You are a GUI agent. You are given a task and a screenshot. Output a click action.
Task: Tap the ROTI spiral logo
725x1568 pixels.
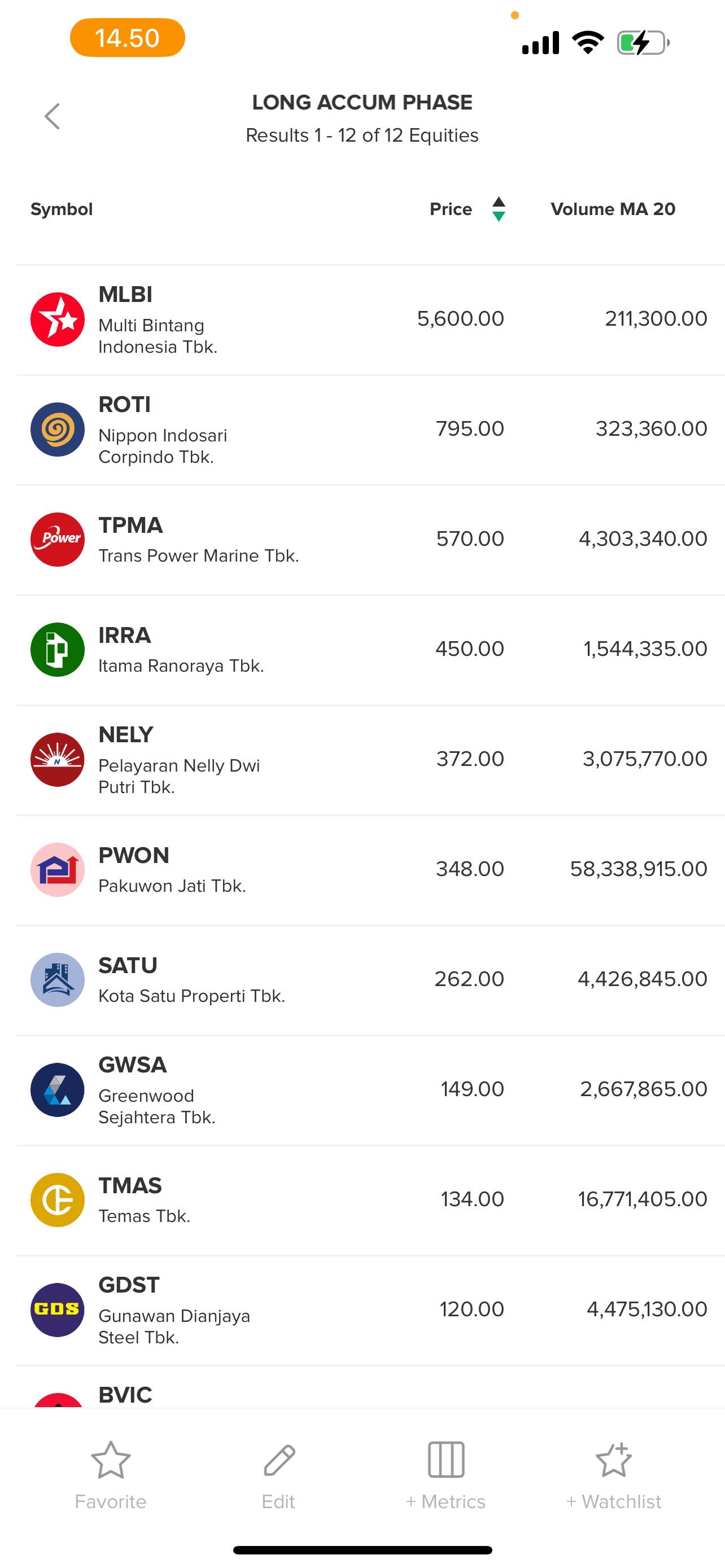click(x=57, y=430)
